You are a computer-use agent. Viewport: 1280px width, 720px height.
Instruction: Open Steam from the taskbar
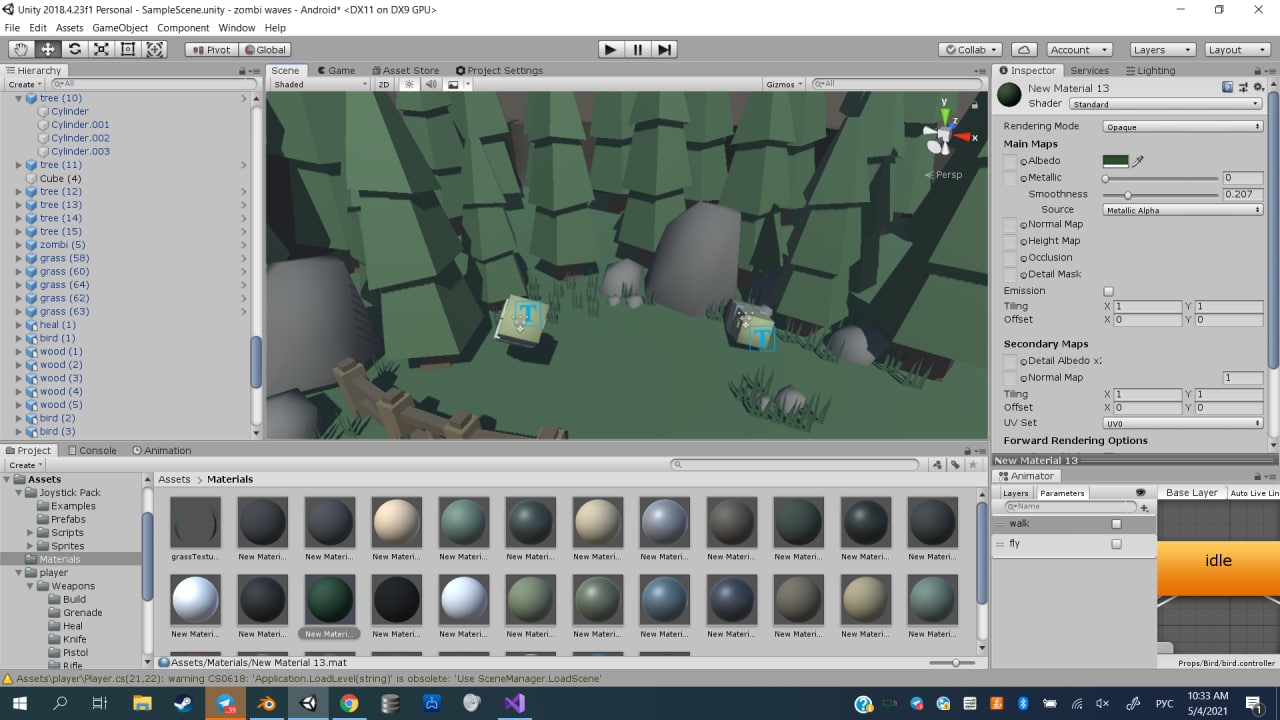coord(183,703)
